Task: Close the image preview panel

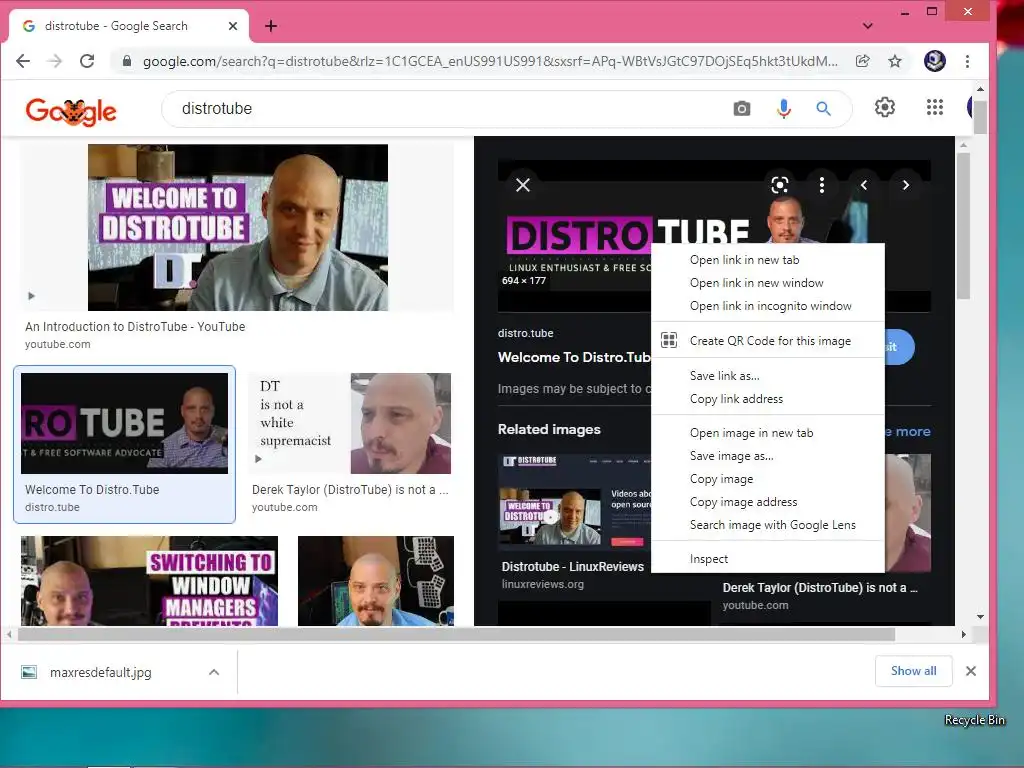Action: 522,185
